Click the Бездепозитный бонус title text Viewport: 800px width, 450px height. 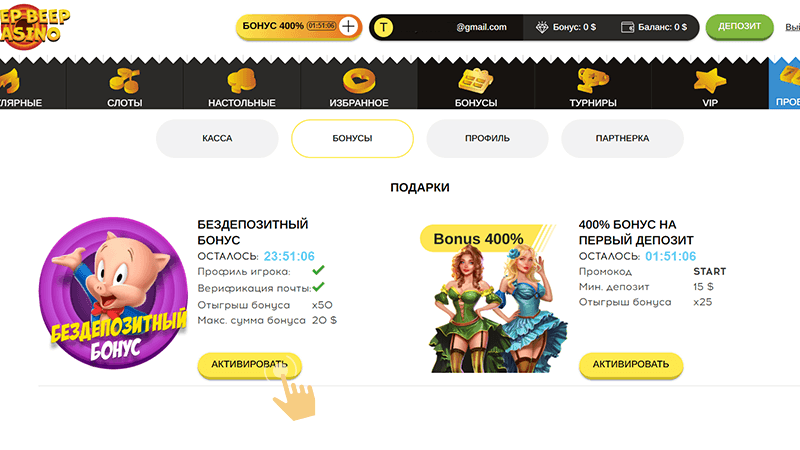pyautogui.click(x=253, y=232)
